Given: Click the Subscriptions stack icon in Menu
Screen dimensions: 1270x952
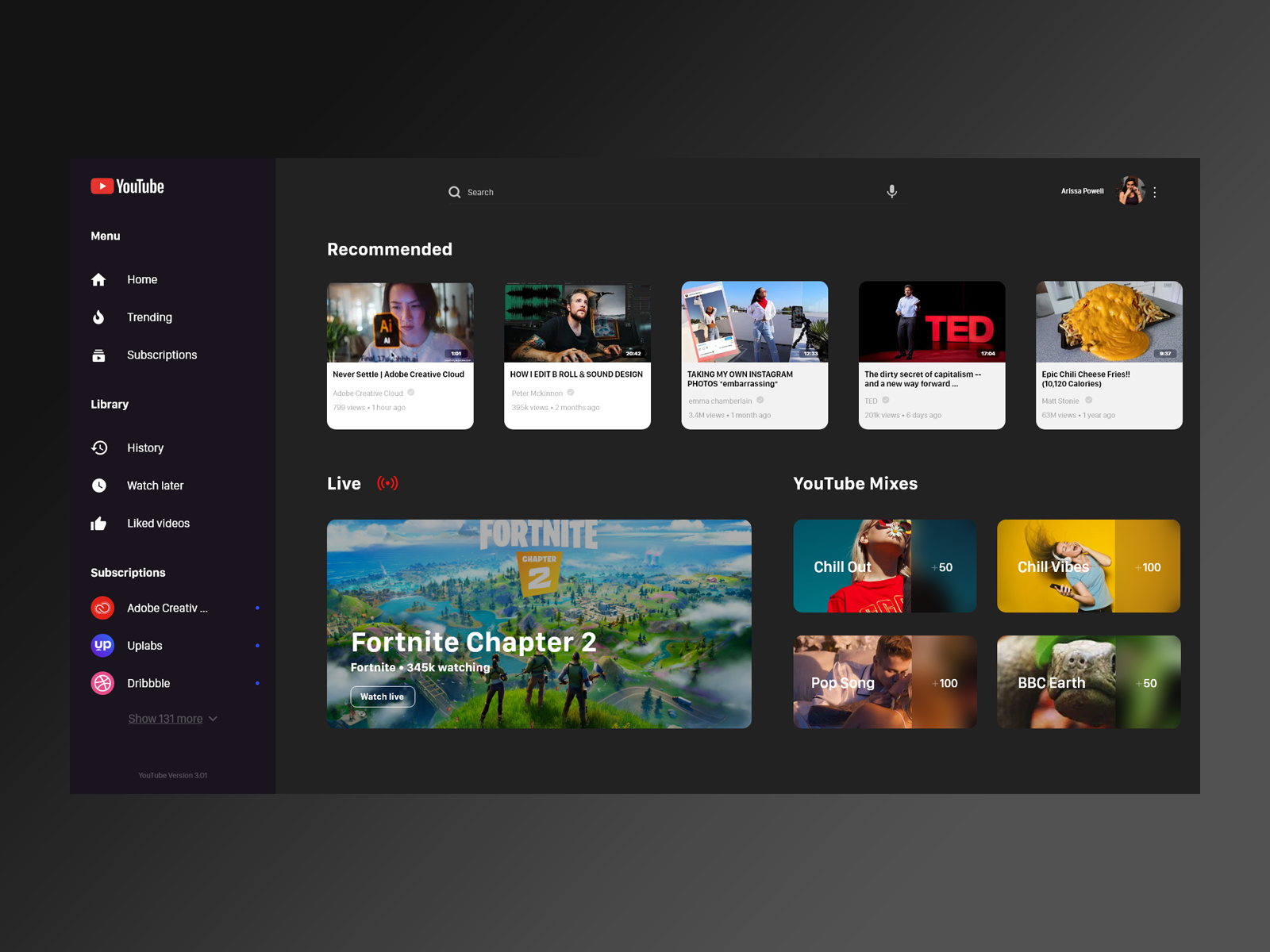Looking at the screenshot, I should (98, 355).
